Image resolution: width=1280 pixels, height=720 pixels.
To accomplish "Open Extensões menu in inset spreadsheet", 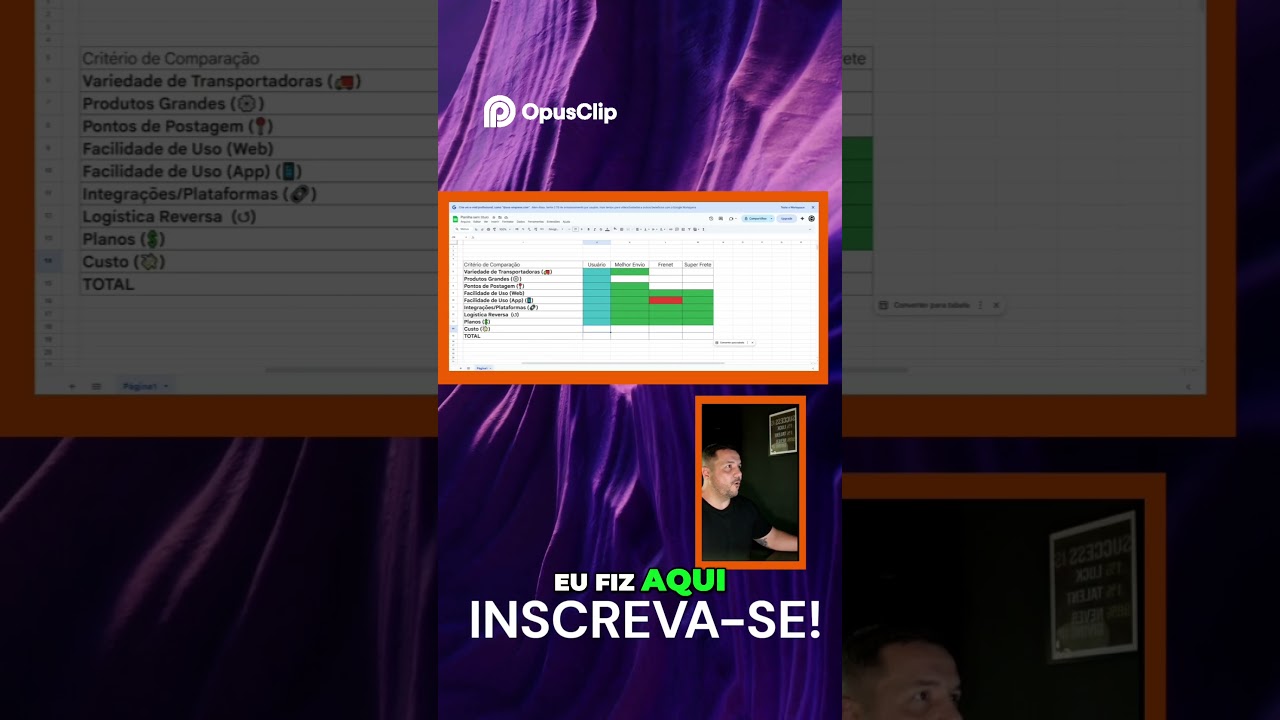I will 553,221.
